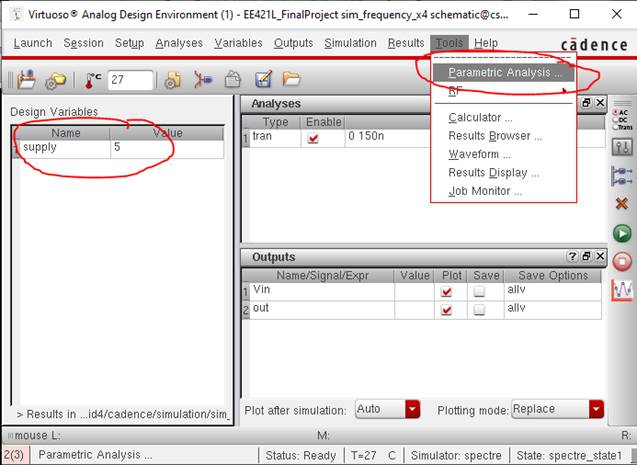Image resolution: width=637 pixels, height=465 pixels.
Task: Toggle the Plot checkbox for out
Action: coord(446,310)
